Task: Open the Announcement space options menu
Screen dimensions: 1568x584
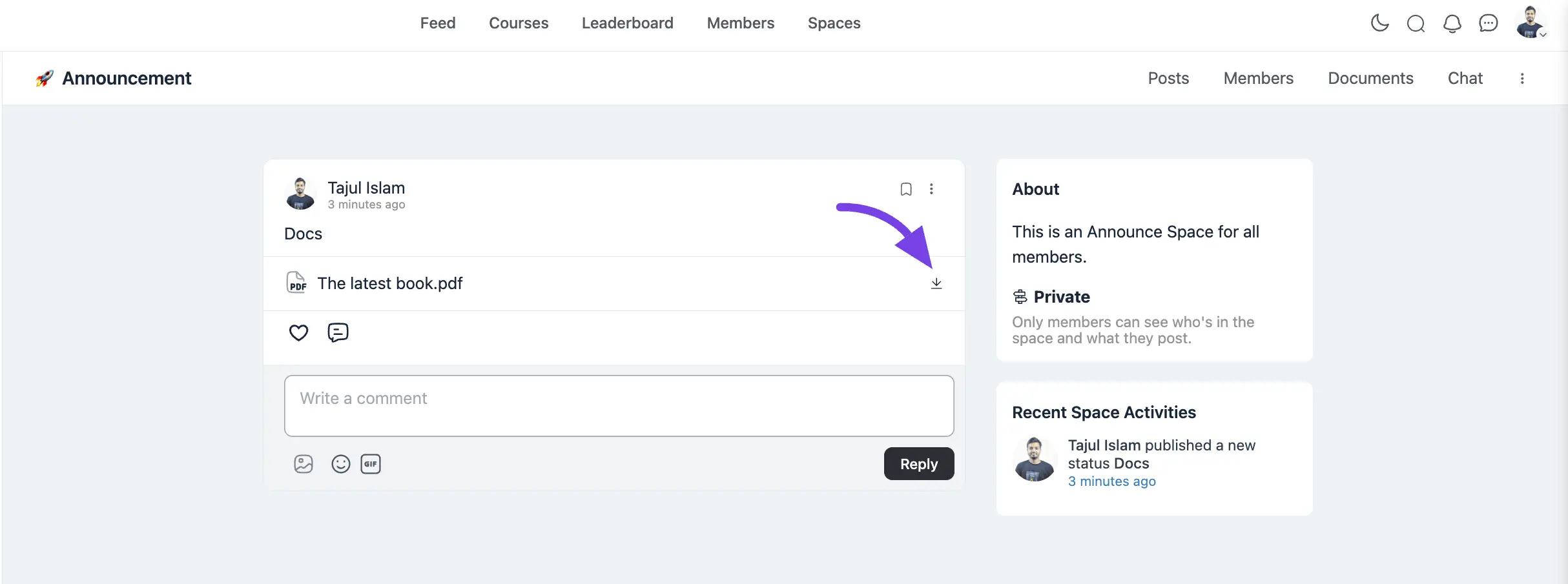Action: pos(1522,78)
